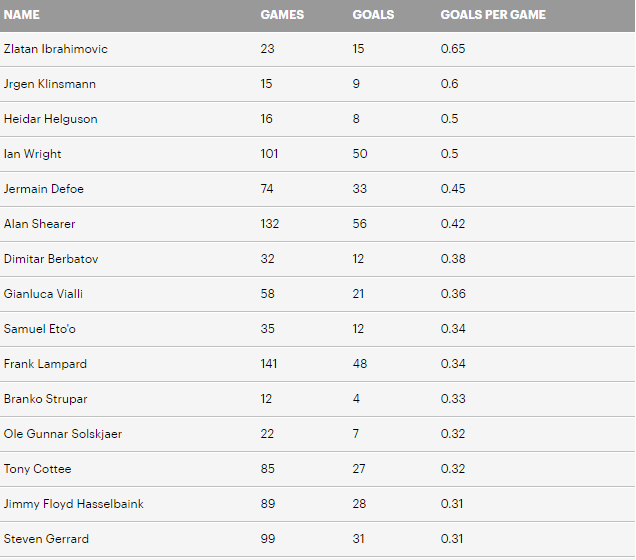Click Dimitar Berbatov's name
636x560 pixels.
pyautogui.click(x=51, y=259)
